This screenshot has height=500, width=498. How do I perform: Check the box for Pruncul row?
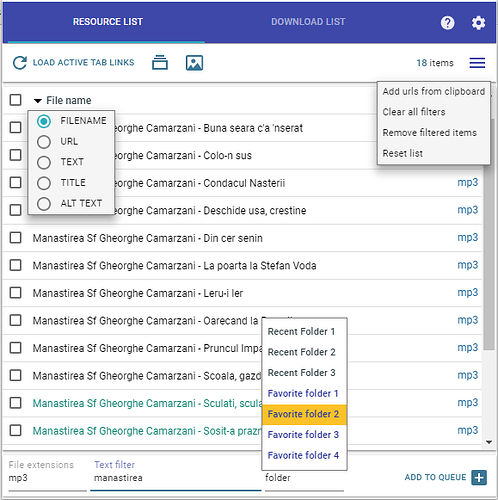coord(16,348)
